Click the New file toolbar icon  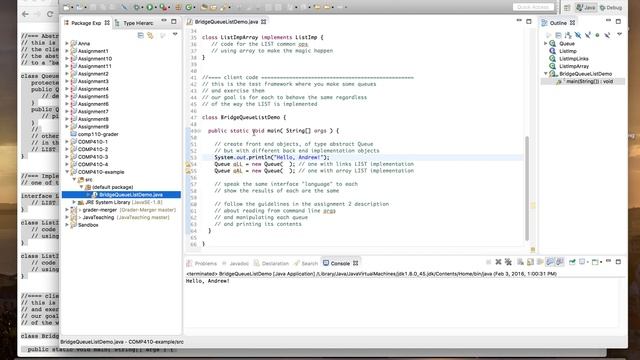coord(67,7)
